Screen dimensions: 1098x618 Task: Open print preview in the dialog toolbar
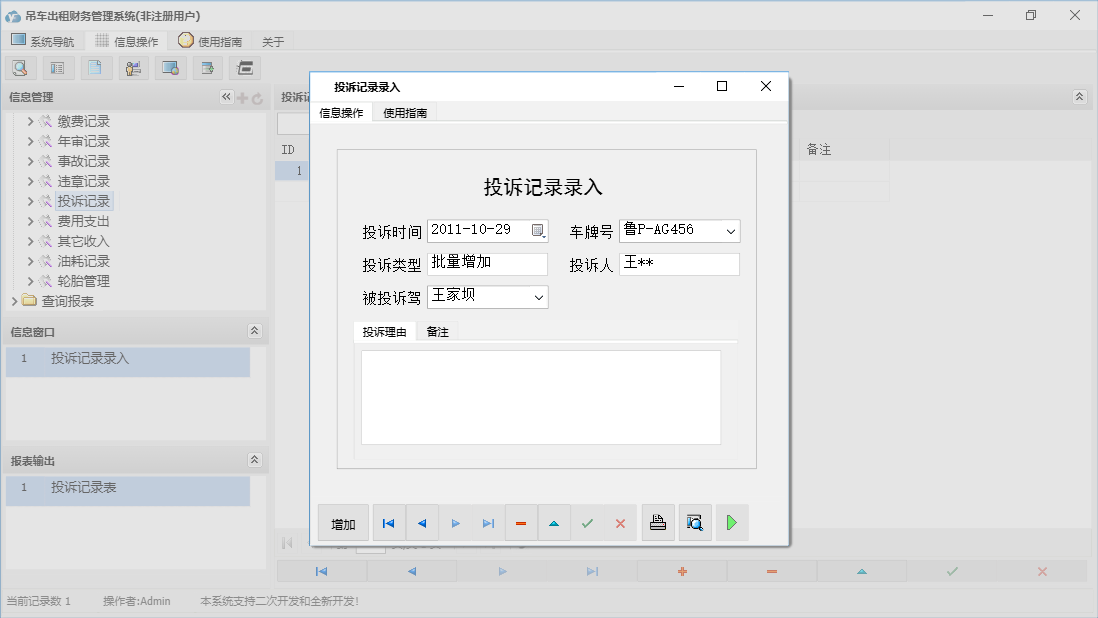coord(695,522)
